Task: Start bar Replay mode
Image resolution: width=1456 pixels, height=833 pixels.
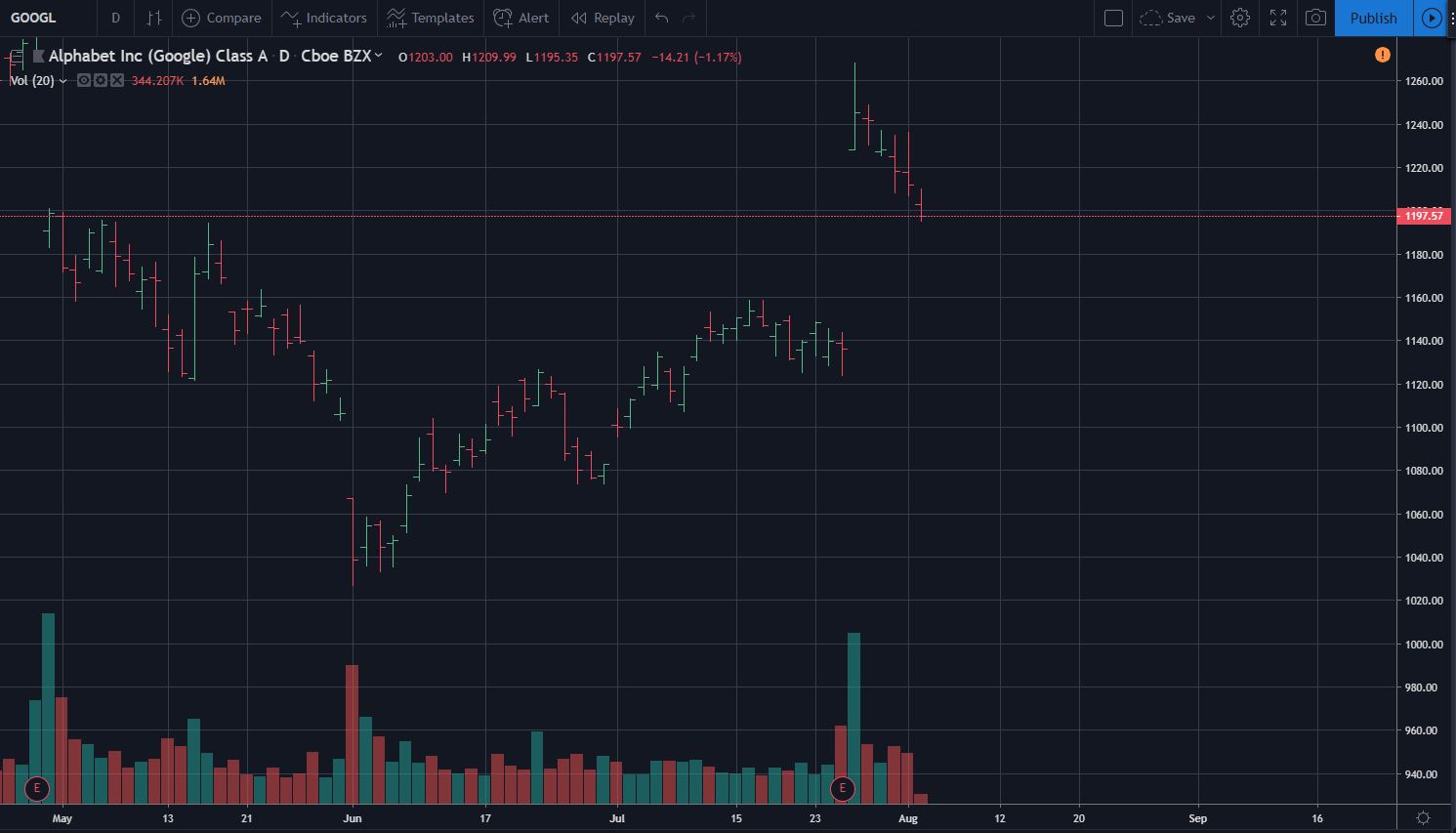Action: 603,18
